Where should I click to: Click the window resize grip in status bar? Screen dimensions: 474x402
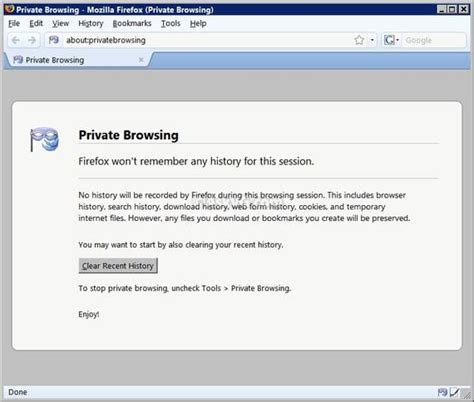(467, 394)
